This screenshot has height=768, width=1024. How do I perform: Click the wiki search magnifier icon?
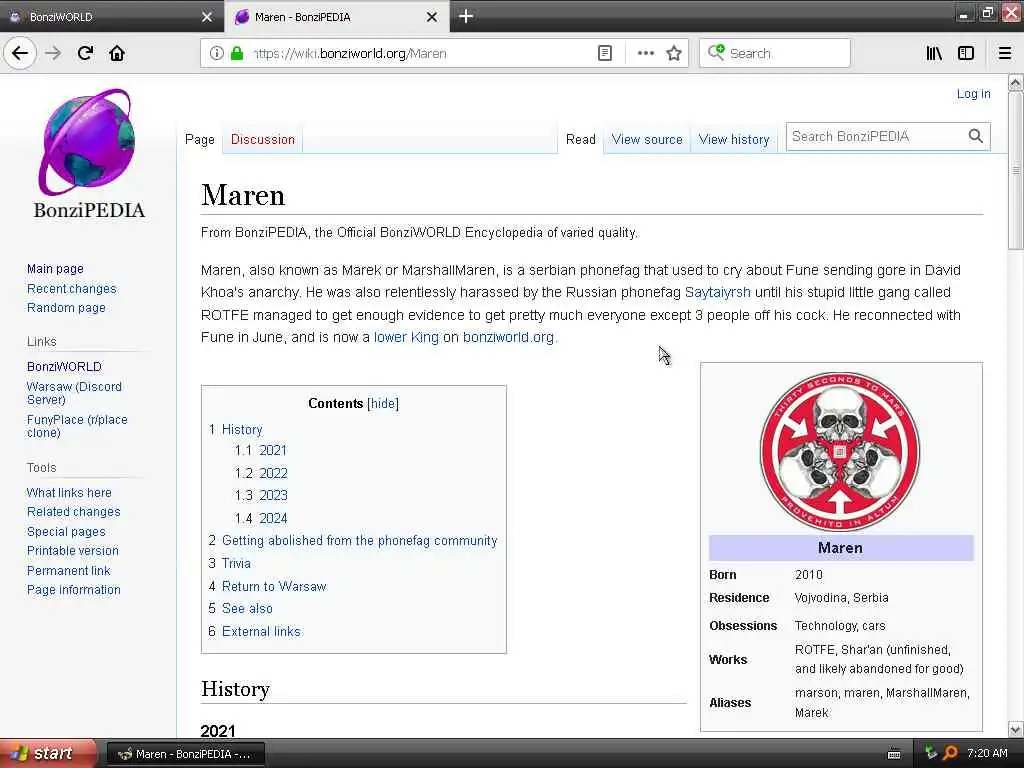976,136
